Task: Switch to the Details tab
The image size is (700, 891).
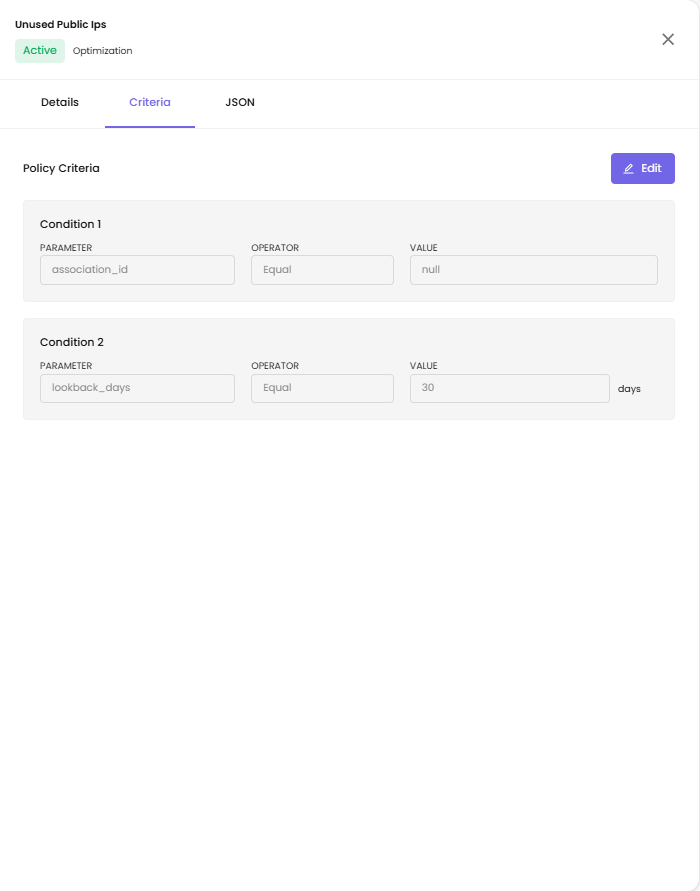Action: click(x=60, y=102)
